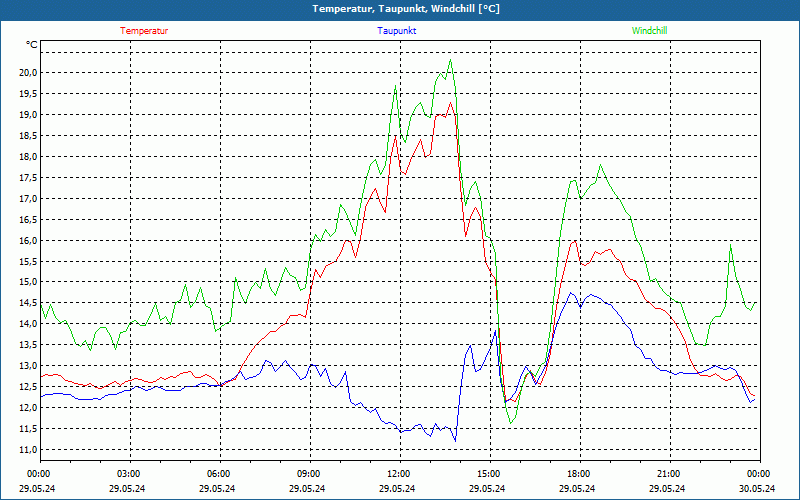Click the °C unit label above y-axis
The image size is (800, 500).
32,45
